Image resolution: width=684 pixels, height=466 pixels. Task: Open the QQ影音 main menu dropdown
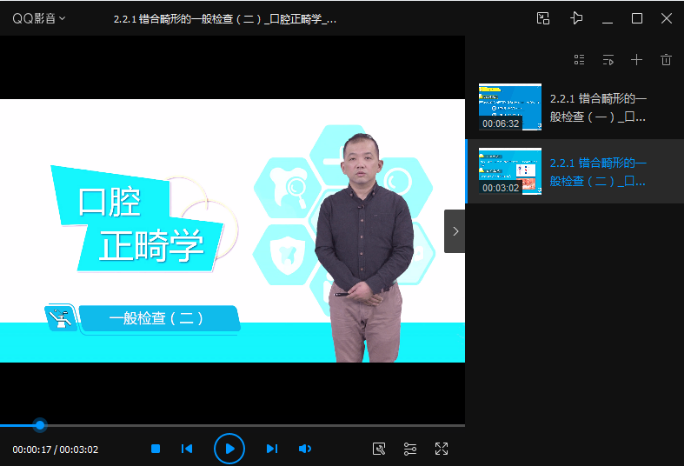39,18
